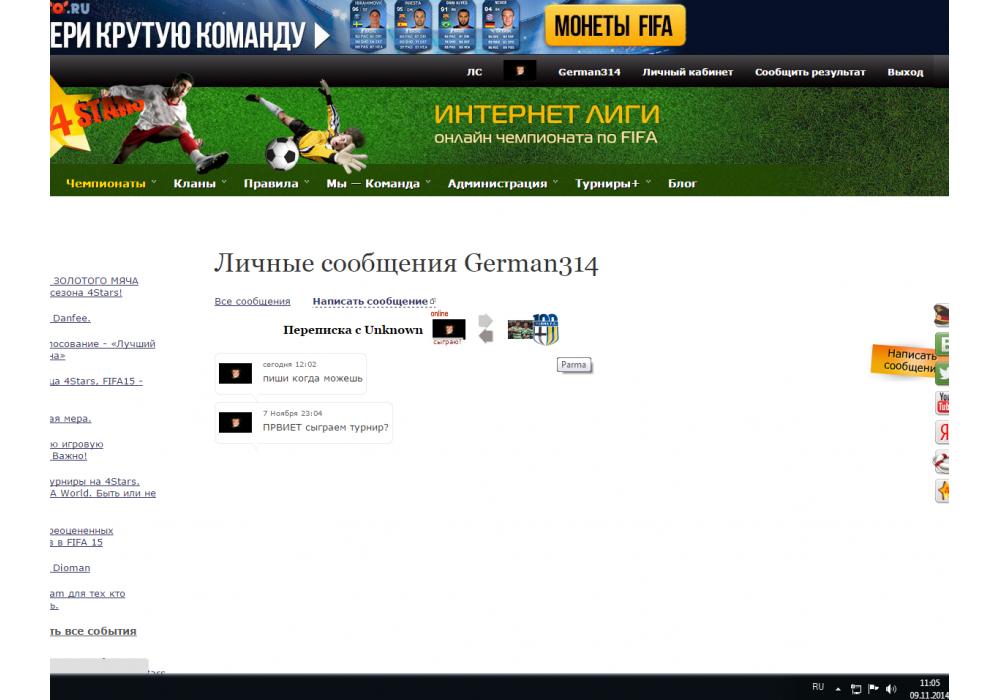Viewport: 1000px width, 700px height.
Task: Click the Написать сообщение link above the conversation
Action: point(370,301)
